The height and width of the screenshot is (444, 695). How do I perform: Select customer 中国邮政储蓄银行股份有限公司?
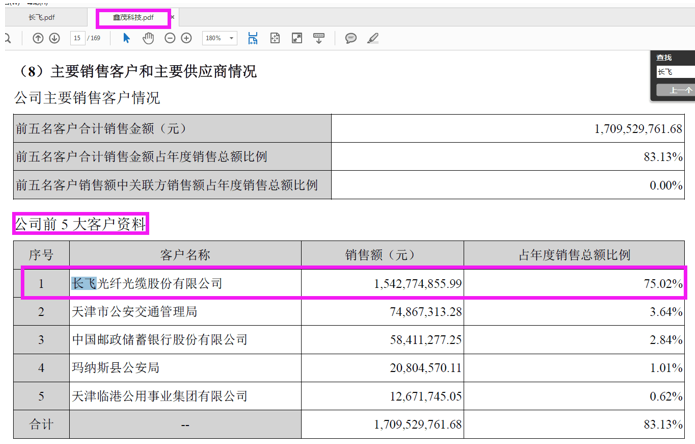160,340
